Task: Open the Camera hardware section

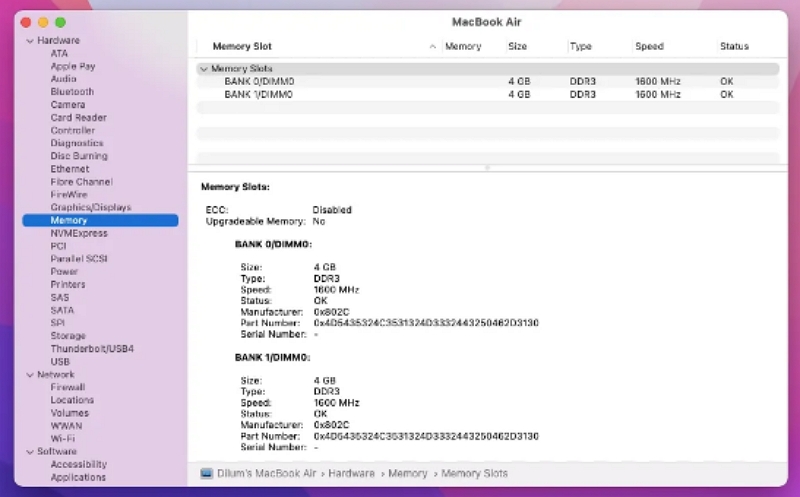Action: (x=68, y=105)
